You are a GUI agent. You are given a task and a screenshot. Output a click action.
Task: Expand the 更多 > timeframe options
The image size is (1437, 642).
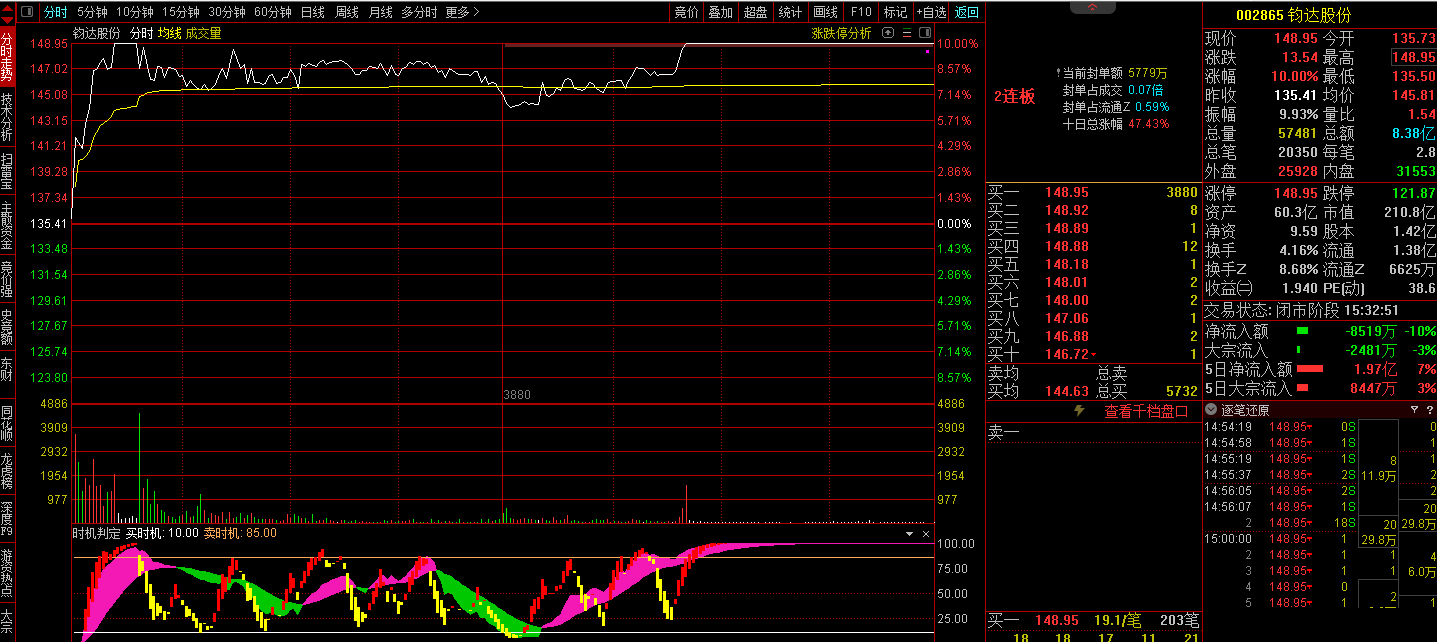tap(462, 12)
